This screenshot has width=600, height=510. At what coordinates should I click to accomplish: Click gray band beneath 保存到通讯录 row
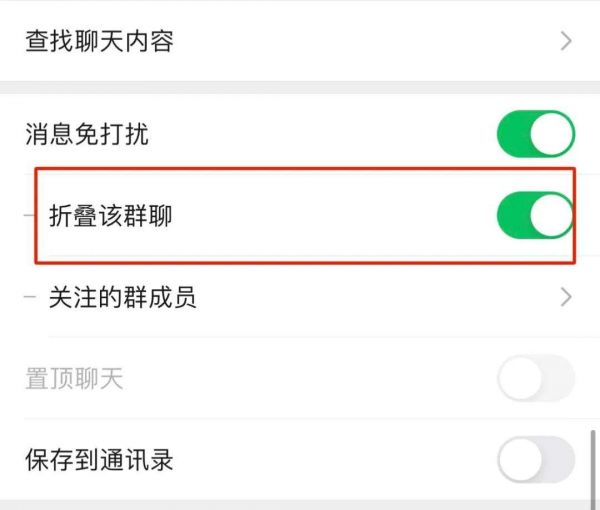coord(300,504)
